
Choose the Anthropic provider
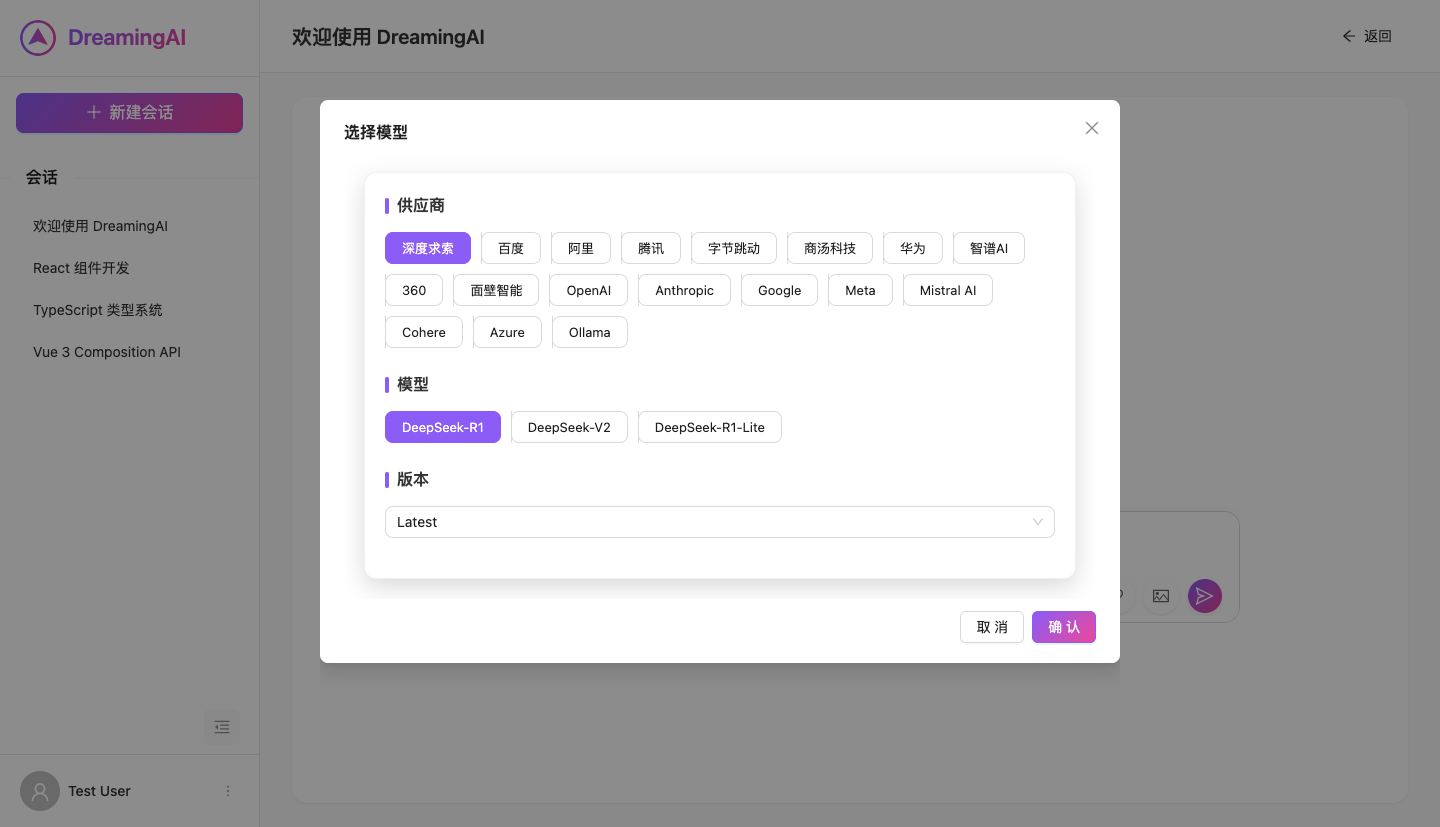(x=685, y=290)
